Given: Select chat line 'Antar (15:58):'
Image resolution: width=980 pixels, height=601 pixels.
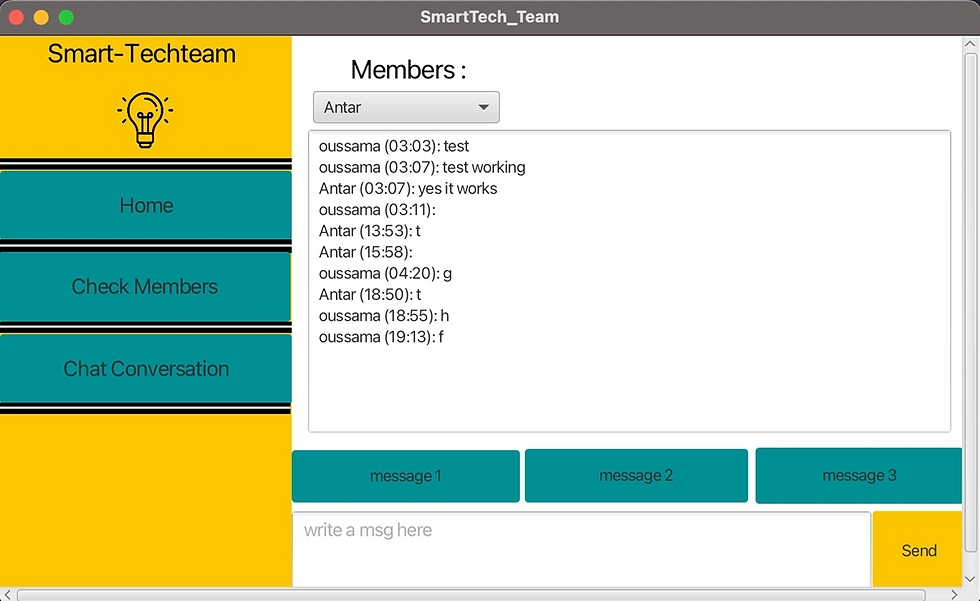Looking at the screenshot, I should pyautogui.click(x=366, y=252).
